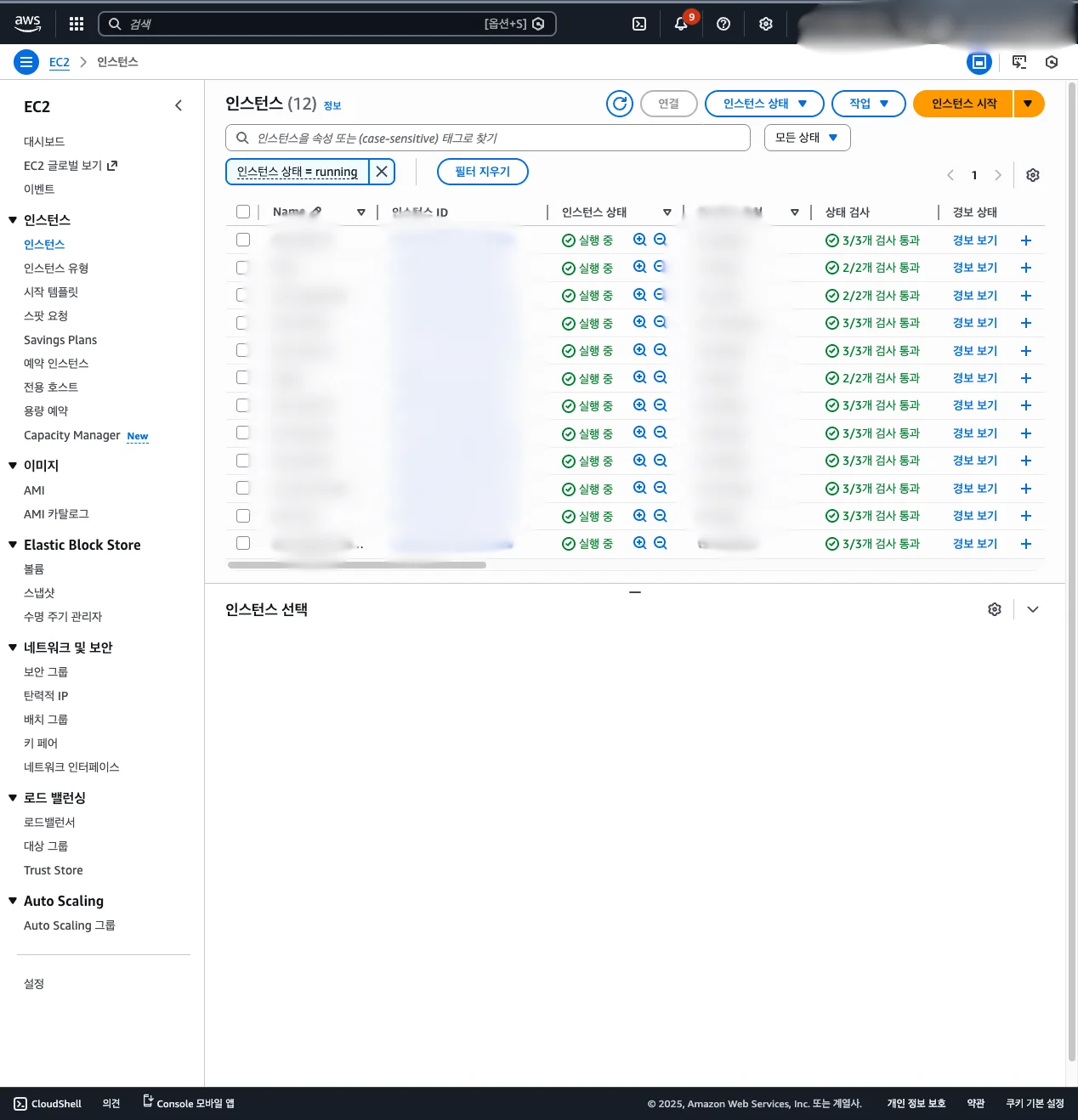Remove the running state filter with X

[382, 172]
